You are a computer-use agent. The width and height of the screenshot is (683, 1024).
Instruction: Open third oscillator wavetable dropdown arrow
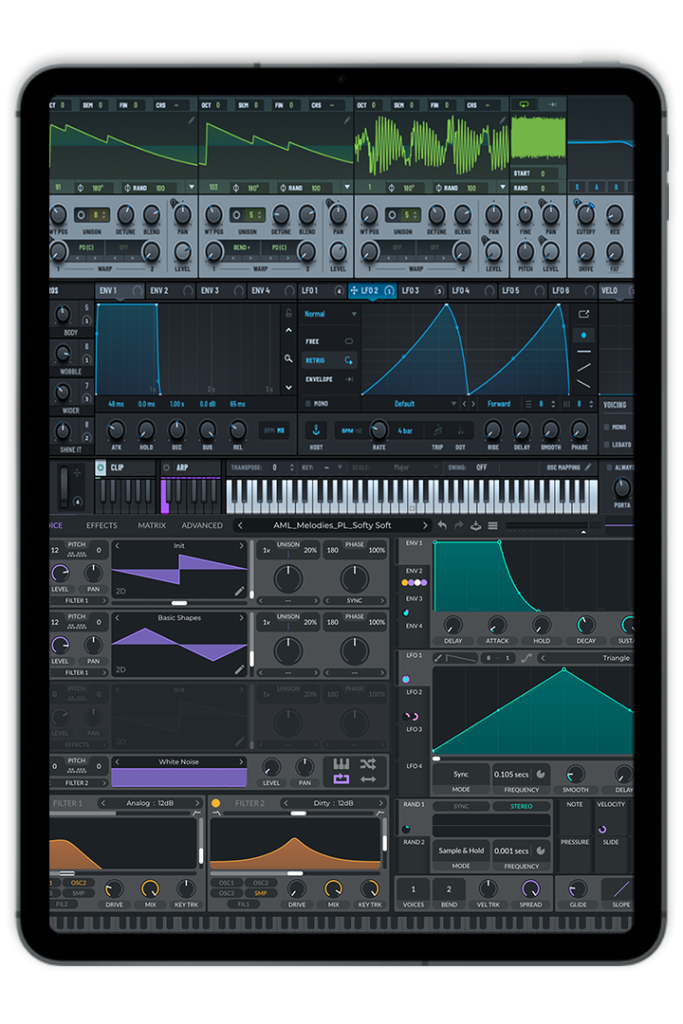[502, 187]
